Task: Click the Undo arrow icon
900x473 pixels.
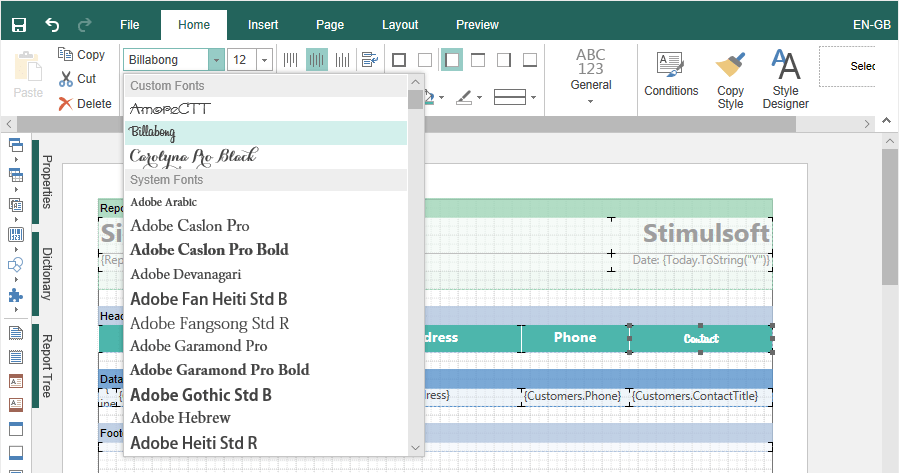Action: pos(52,24)
